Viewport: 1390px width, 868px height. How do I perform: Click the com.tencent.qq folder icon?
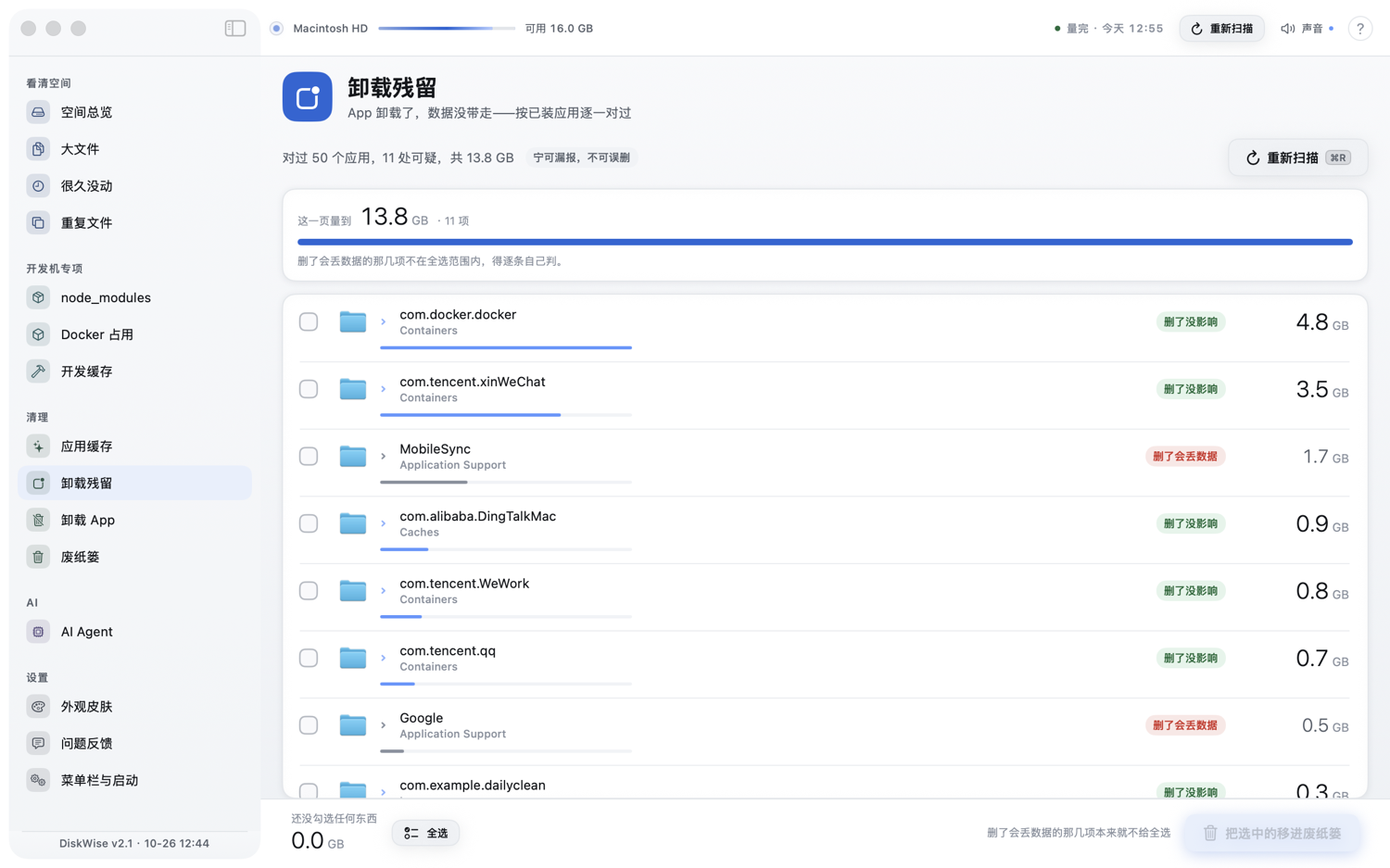pyautogui.click(x=352, y=658)
